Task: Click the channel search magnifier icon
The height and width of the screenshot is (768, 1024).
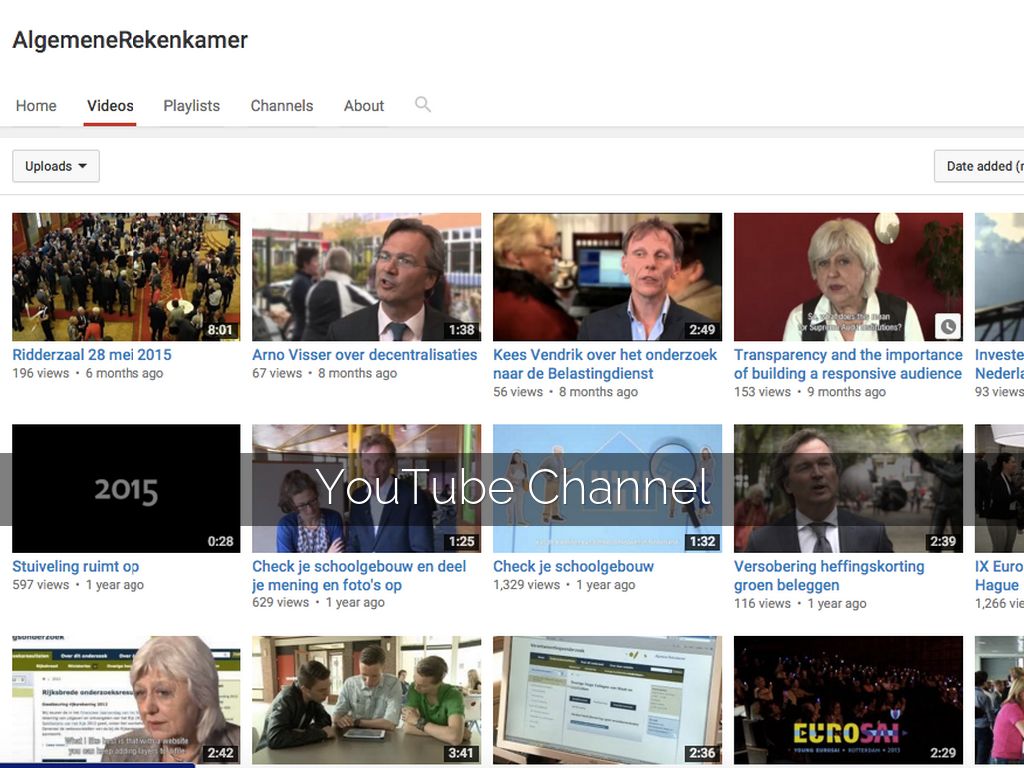Action: pyautogui.click(x=423, y=104)
